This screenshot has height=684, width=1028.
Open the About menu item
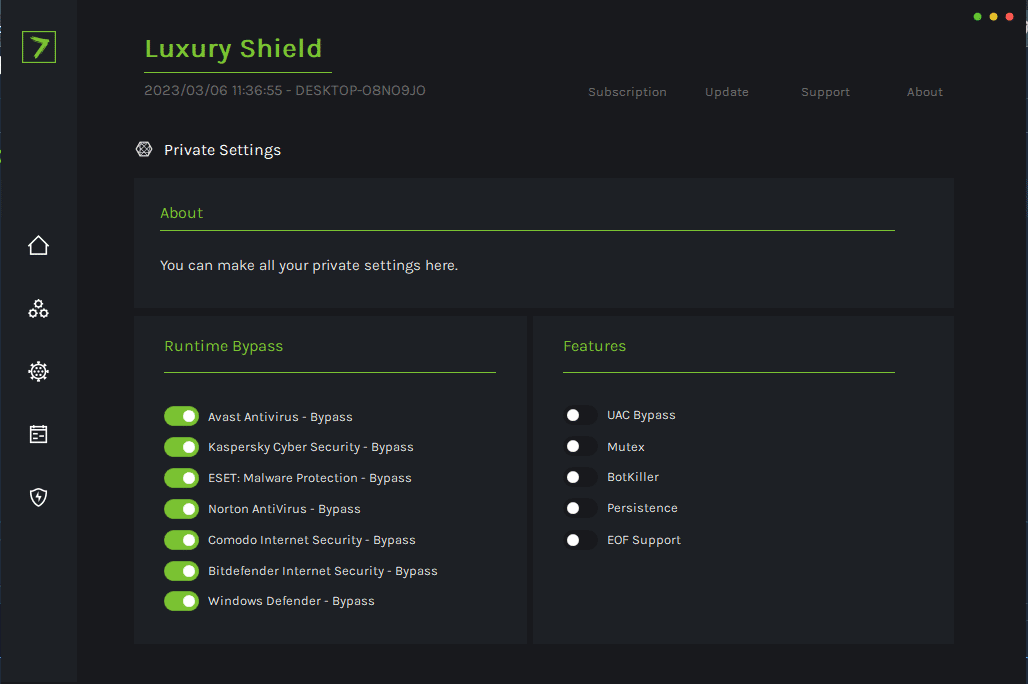(x=924, y=92)
